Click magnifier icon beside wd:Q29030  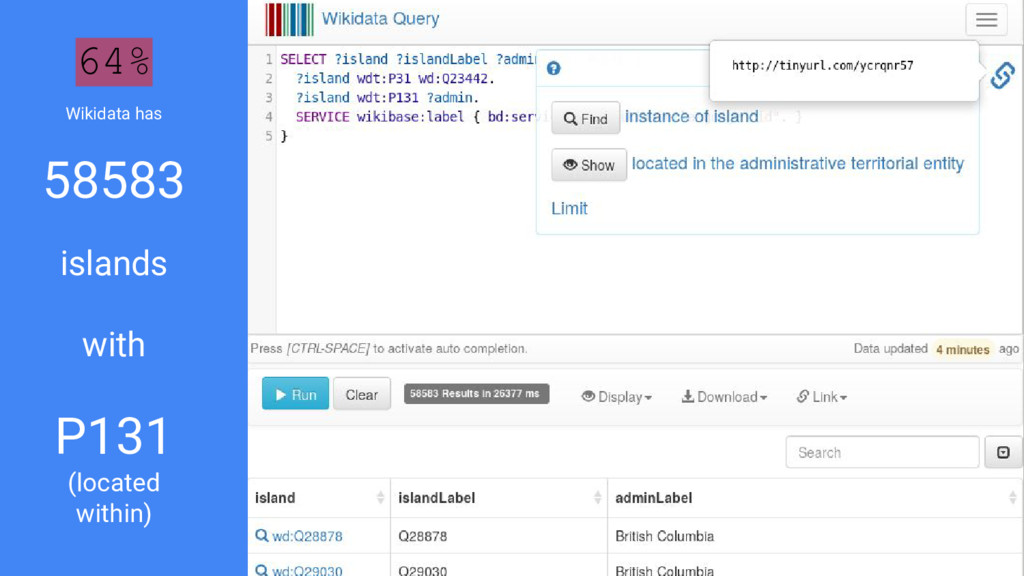pyautogui.click(x=262, y=569)
